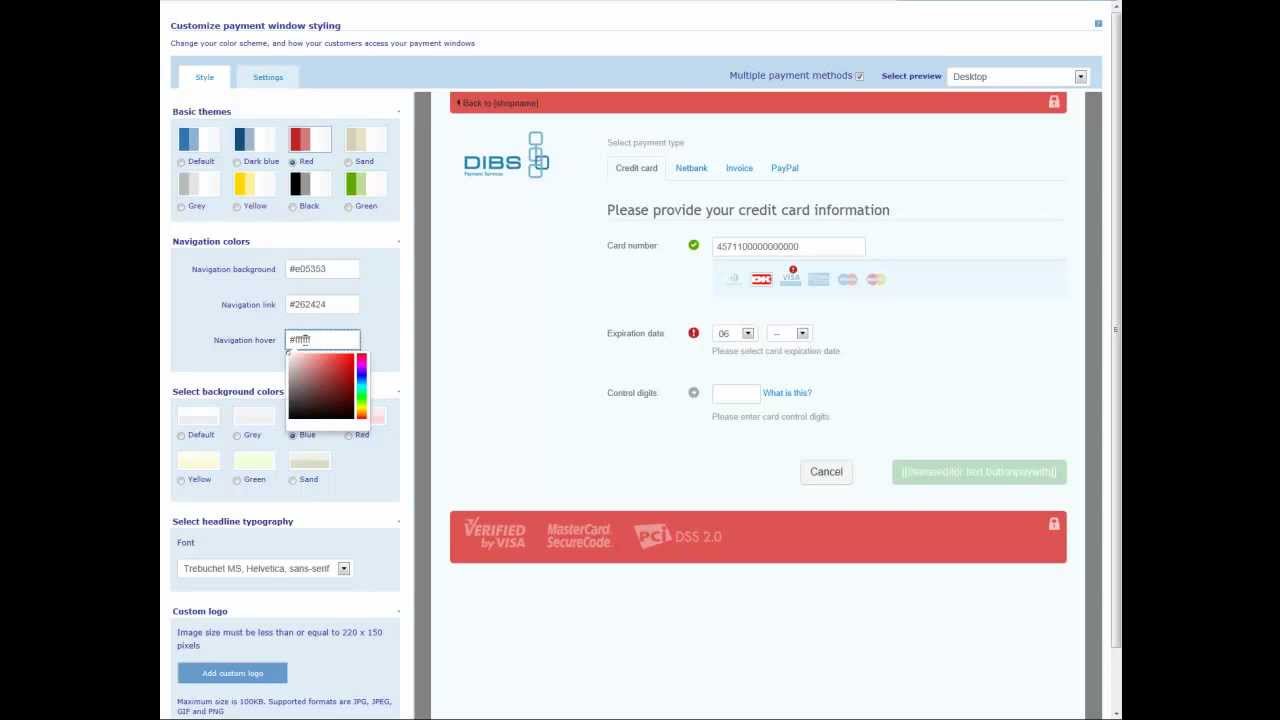Screen dimensions: 1280x720
Task: Open the headline Font dropdown
Action: 264,568
